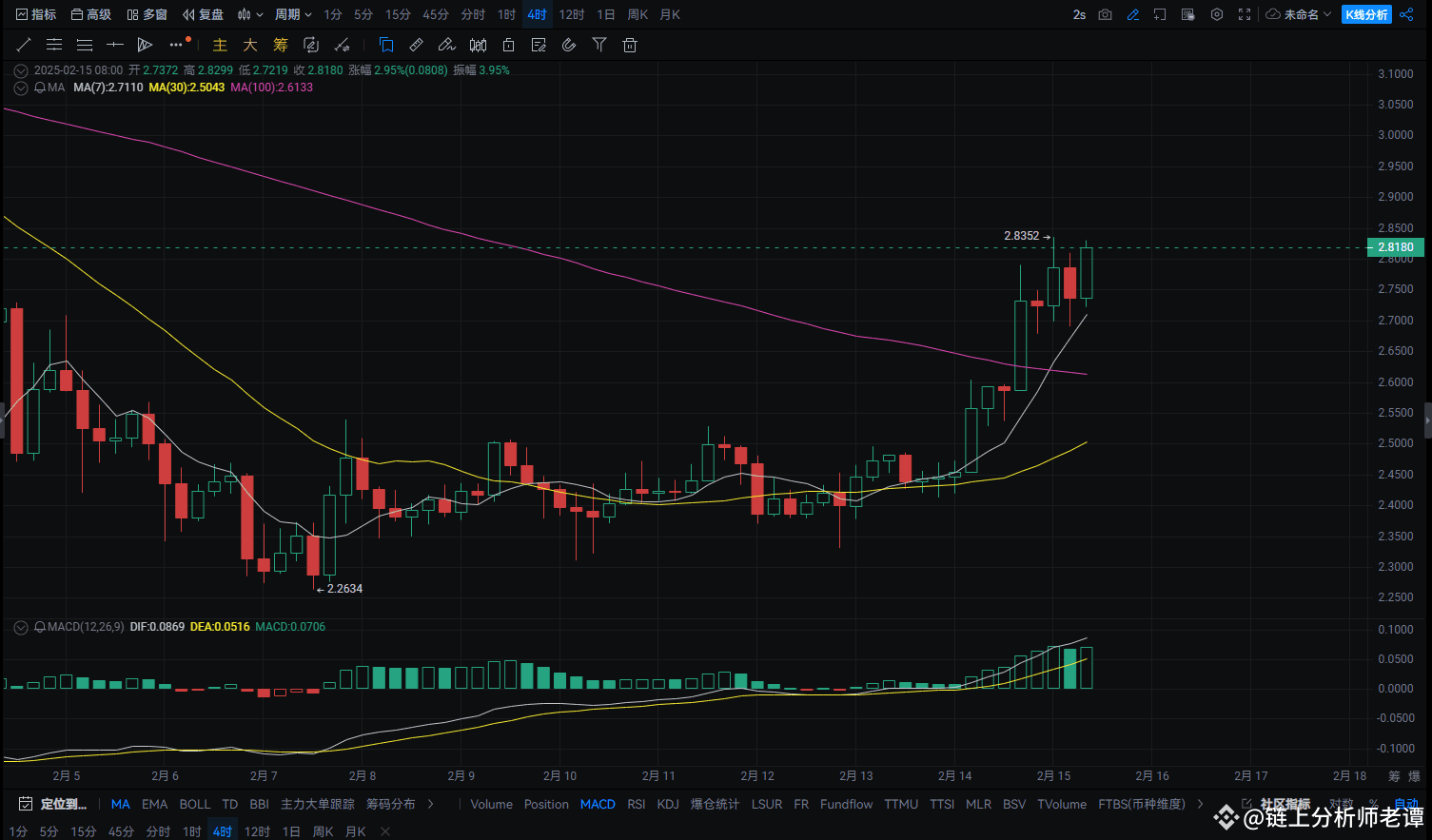
Task: Click the share icon next to K线分析
Action: tap(1406, 14)
